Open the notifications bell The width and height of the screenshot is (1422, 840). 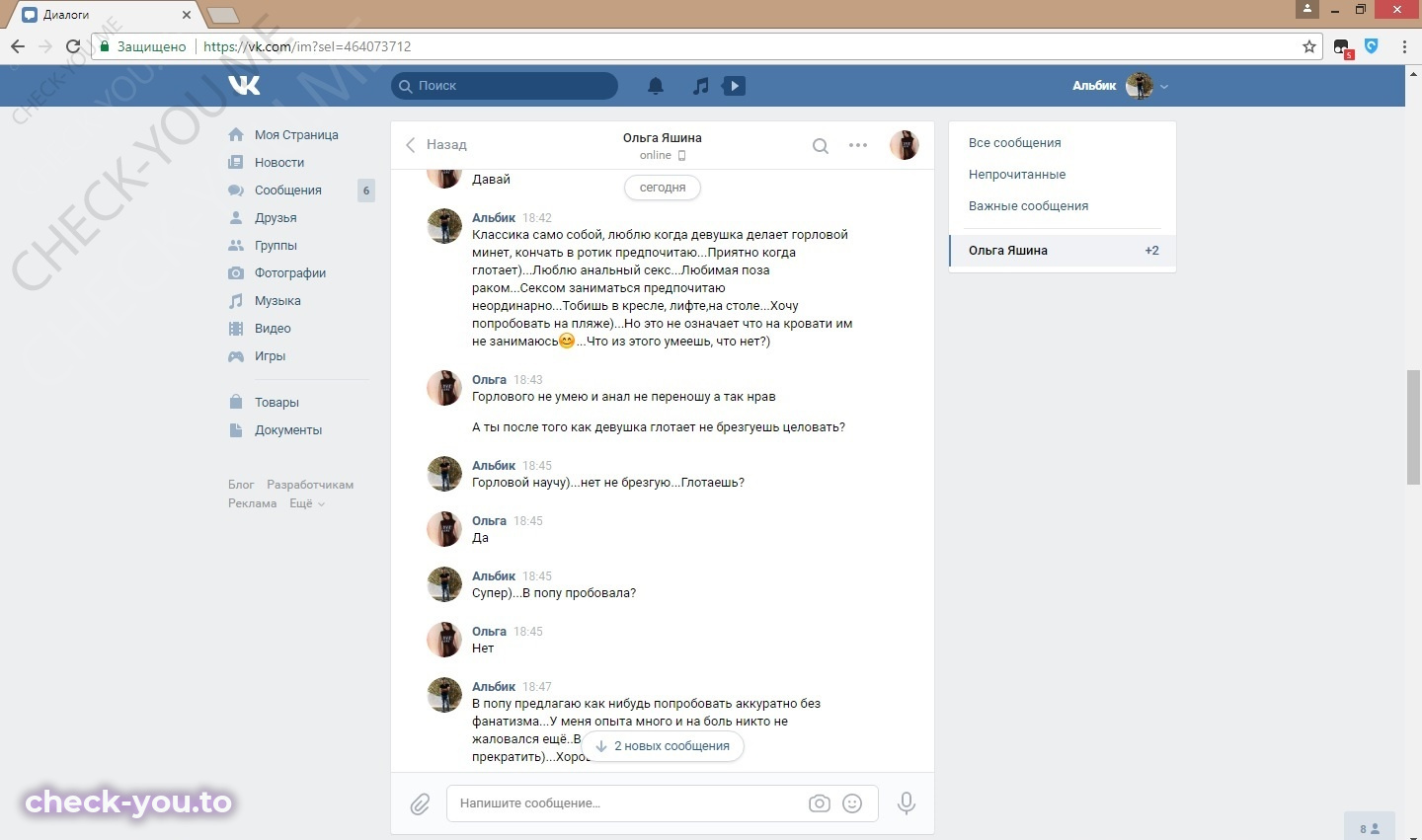pos(656,86)
